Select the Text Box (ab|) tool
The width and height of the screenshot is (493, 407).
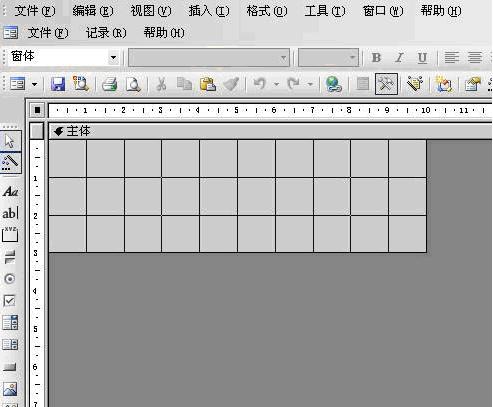[x=10, y=213]
